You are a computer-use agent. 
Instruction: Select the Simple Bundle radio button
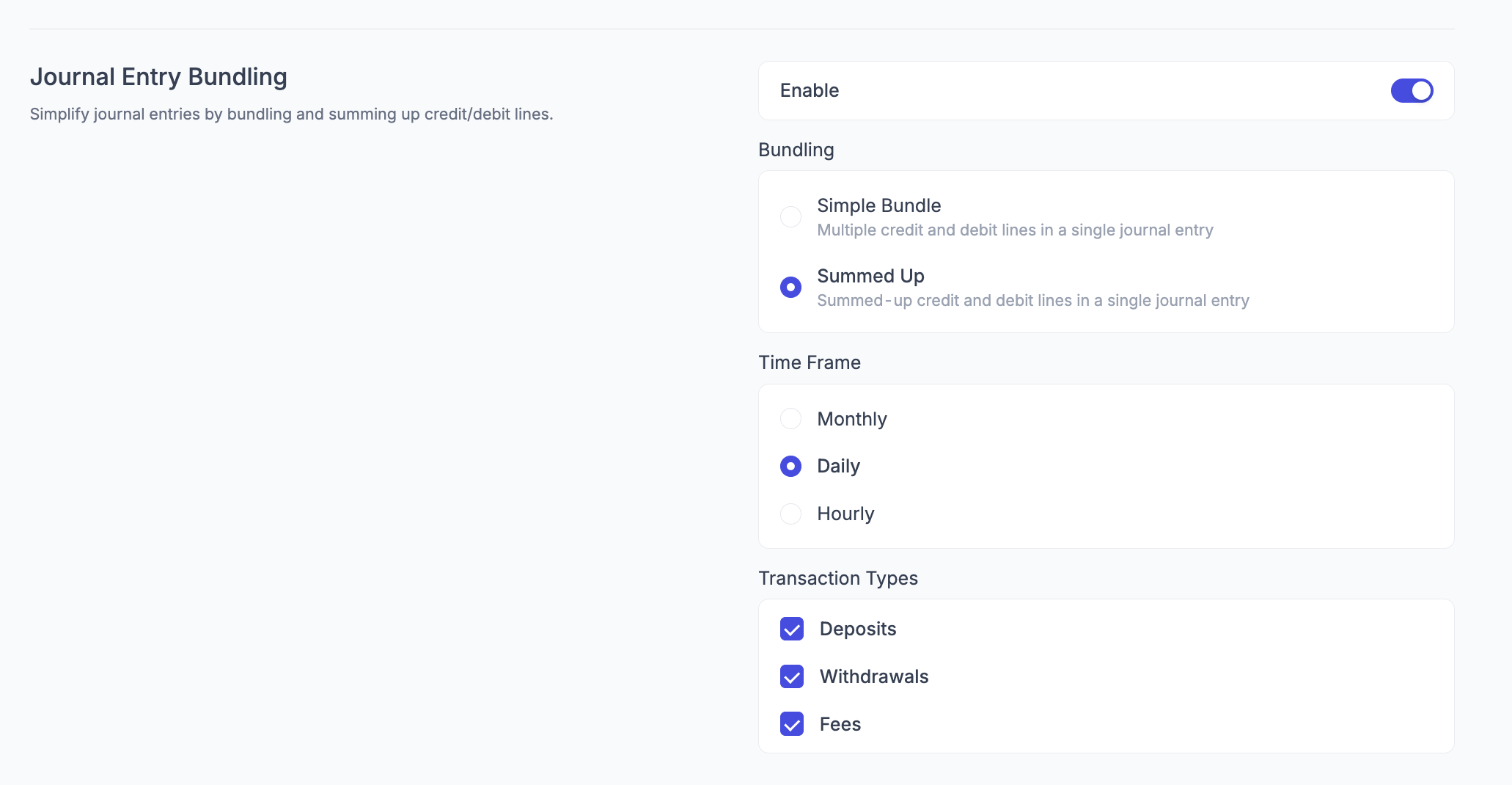coord(790,217)
